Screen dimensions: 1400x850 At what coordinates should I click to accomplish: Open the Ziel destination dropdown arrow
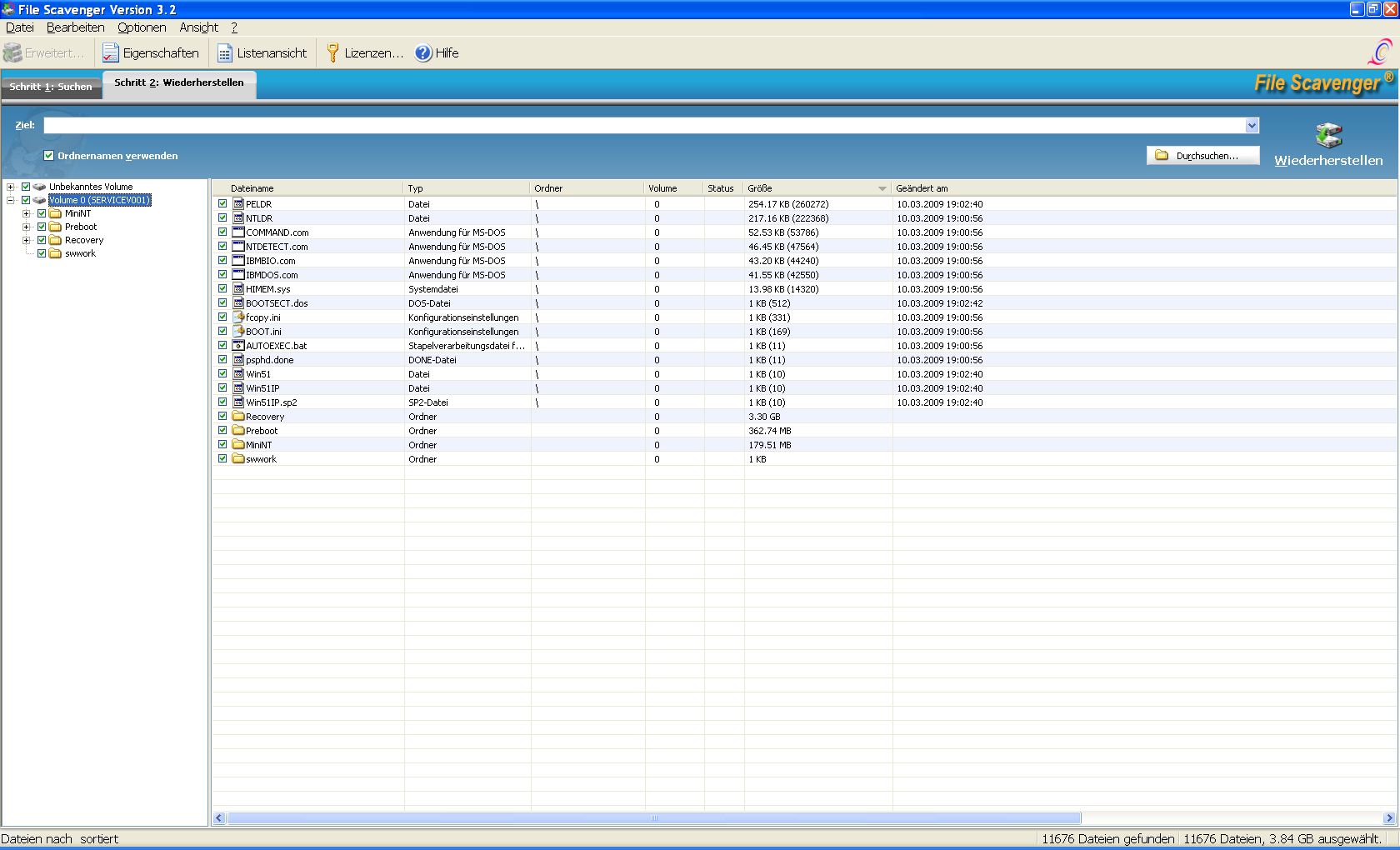pyautogui.click(x=1252, y=126)
